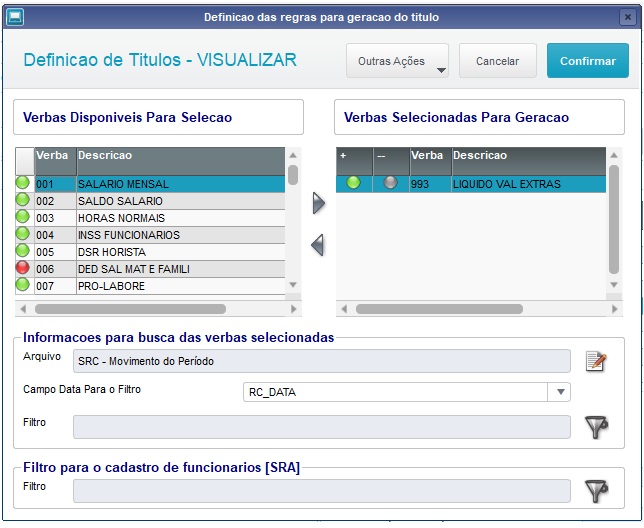Click right arrow of available list horizontal scrollbar
This screenshot has height=528, width=644.
tap(293, 309)
